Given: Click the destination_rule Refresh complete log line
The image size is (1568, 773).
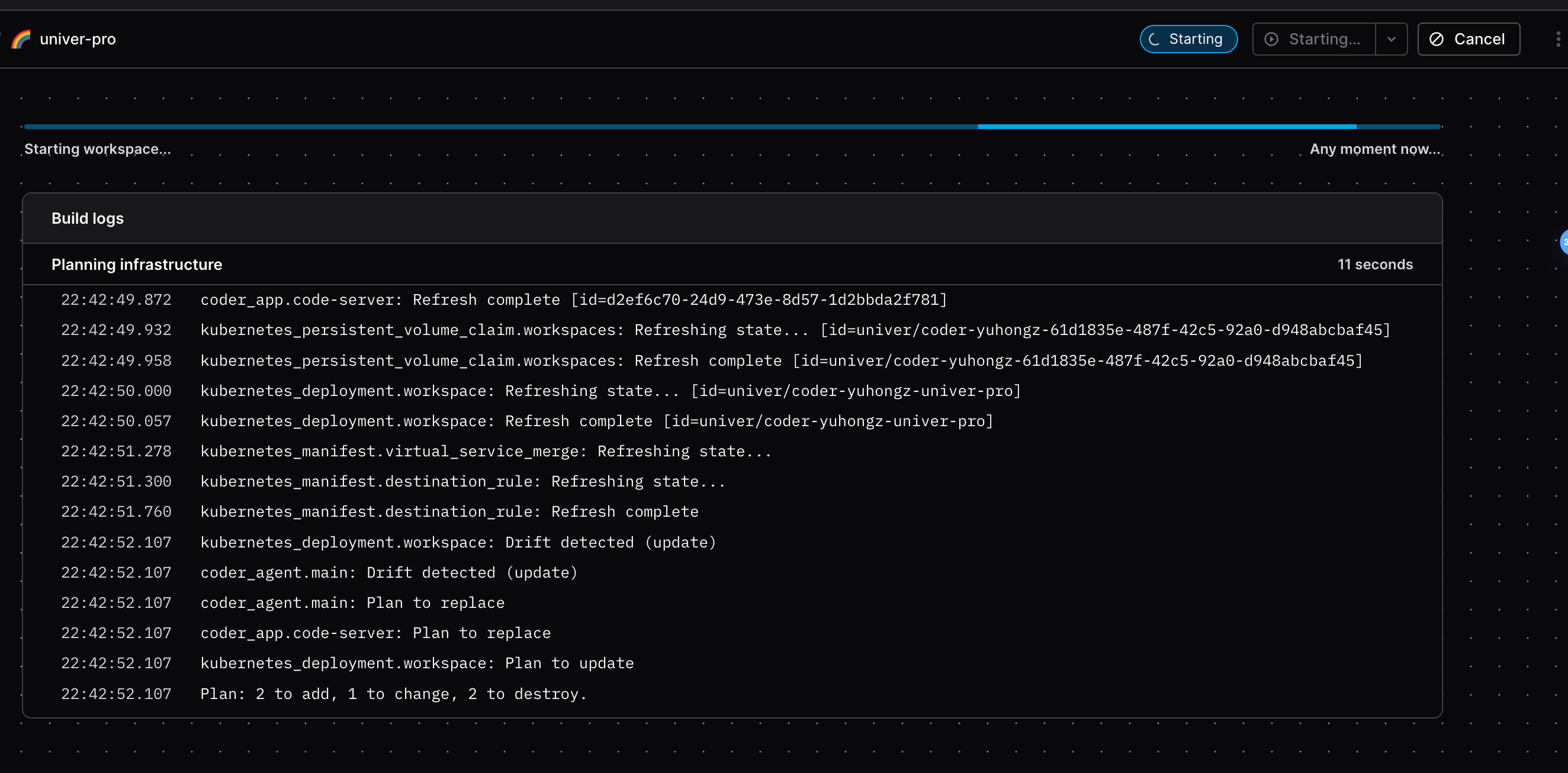Looking at the screenshot, I should (449, 512).
